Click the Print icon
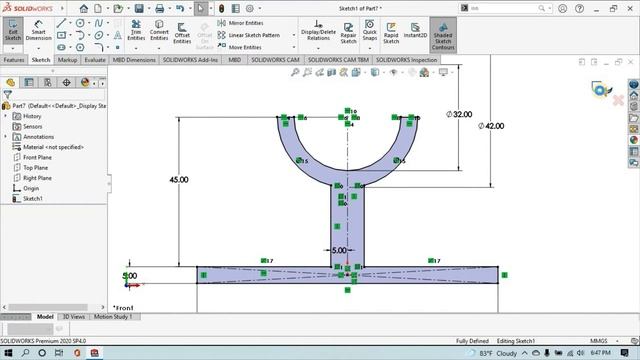 click(x=160, y=9)
